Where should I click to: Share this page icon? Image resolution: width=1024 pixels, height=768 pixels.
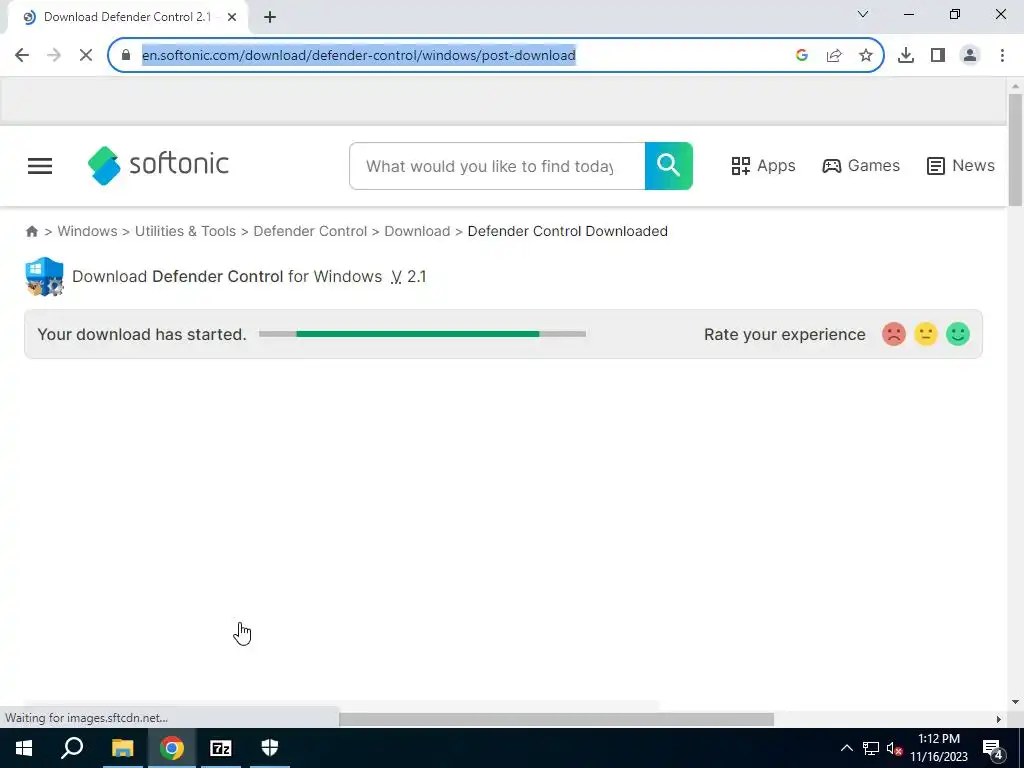click(834, 56)
